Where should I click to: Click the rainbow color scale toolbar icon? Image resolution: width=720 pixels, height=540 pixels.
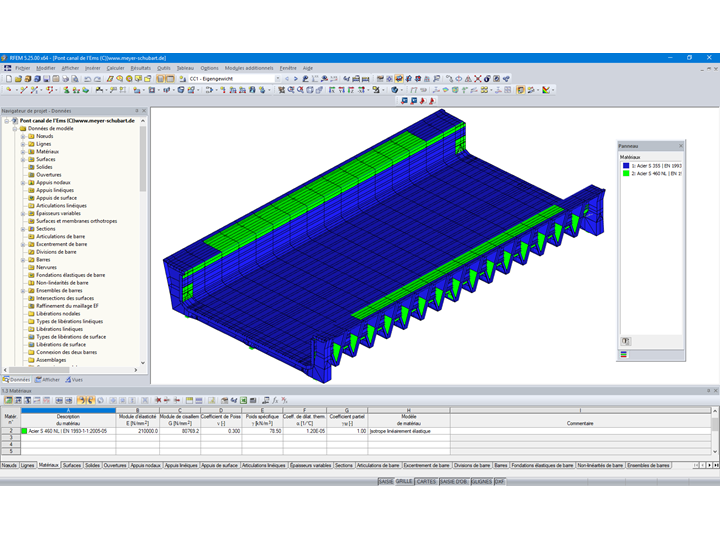[x=546, y=90]
